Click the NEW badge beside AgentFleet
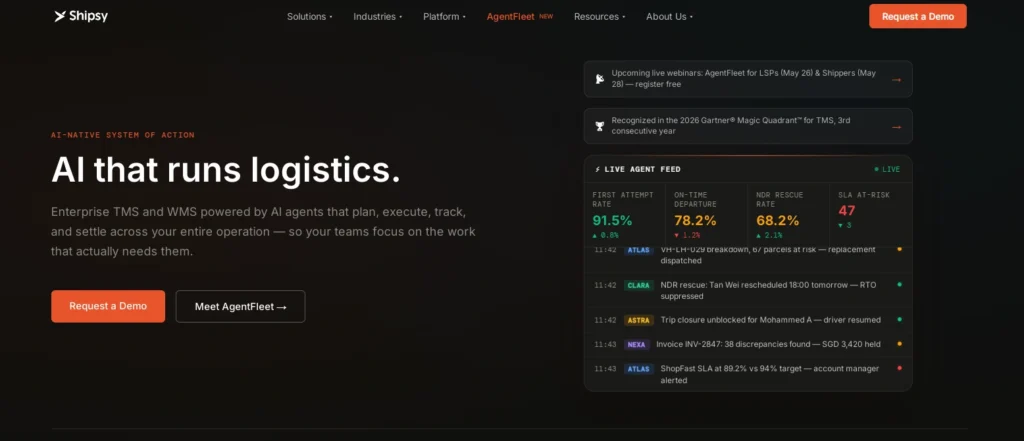The width and height of the screenshot is (1024, 441). tap(546, 16)
